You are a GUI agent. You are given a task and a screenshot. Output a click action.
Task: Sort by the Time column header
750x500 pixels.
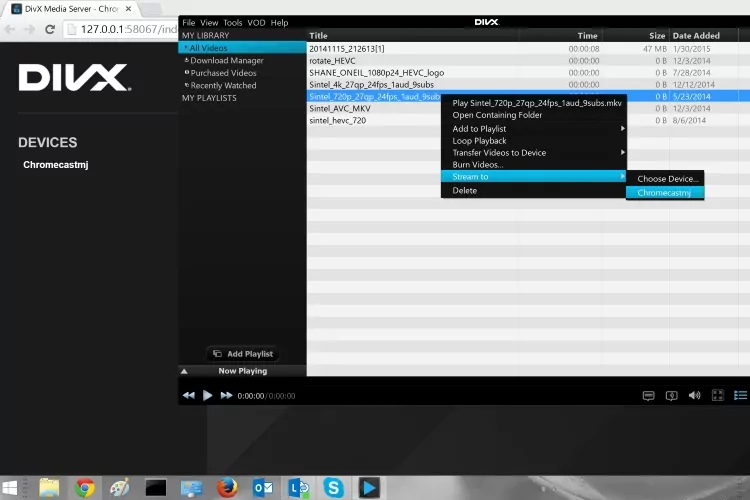coord(561,35)
